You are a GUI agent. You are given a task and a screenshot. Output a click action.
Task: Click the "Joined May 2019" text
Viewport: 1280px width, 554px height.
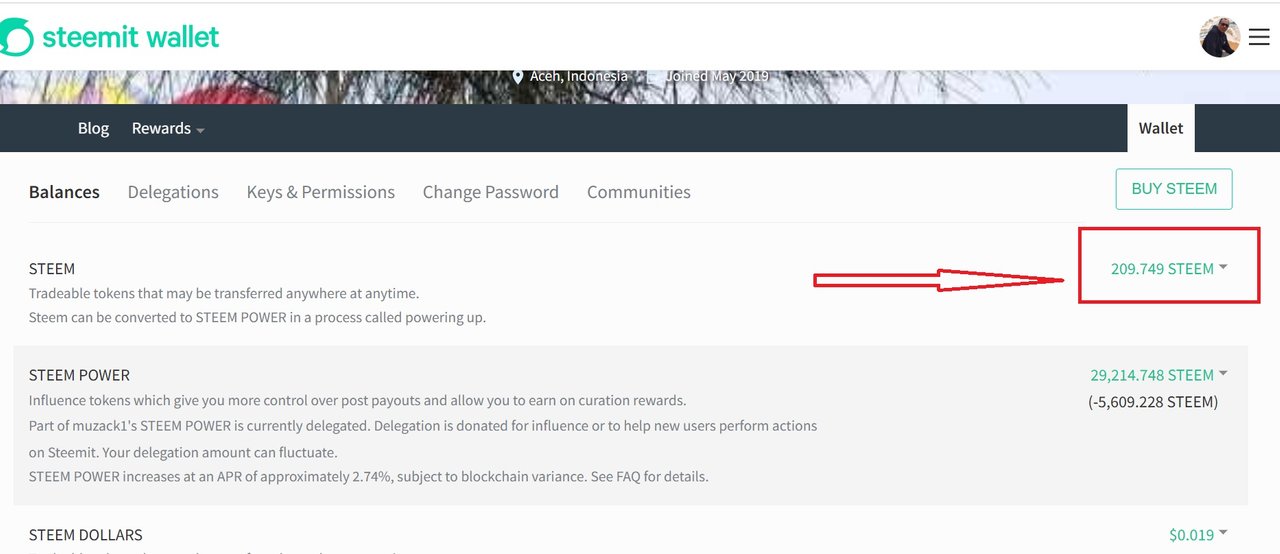tap(715, 76)
